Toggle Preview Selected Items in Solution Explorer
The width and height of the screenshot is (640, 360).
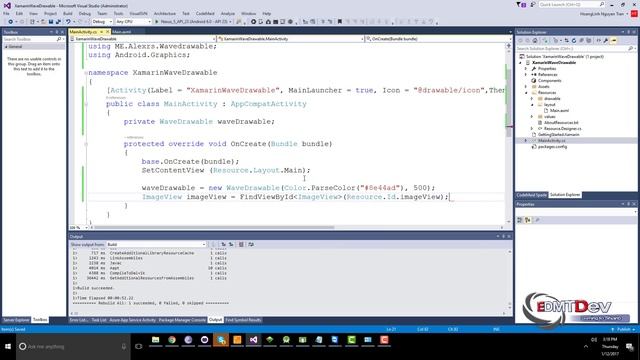point(614,40)
